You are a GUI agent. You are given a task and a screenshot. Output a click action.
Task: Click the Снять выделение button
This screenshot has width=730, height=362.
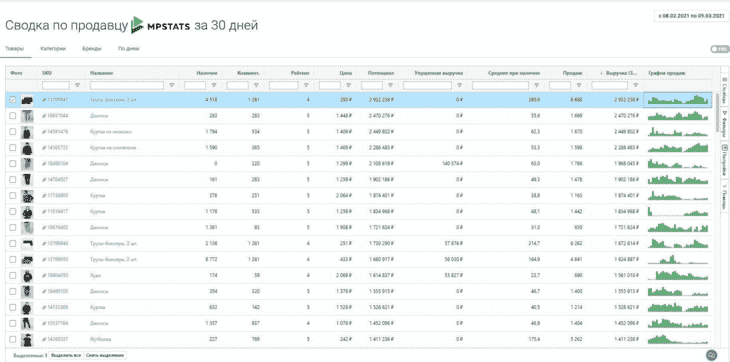[105, 355]
